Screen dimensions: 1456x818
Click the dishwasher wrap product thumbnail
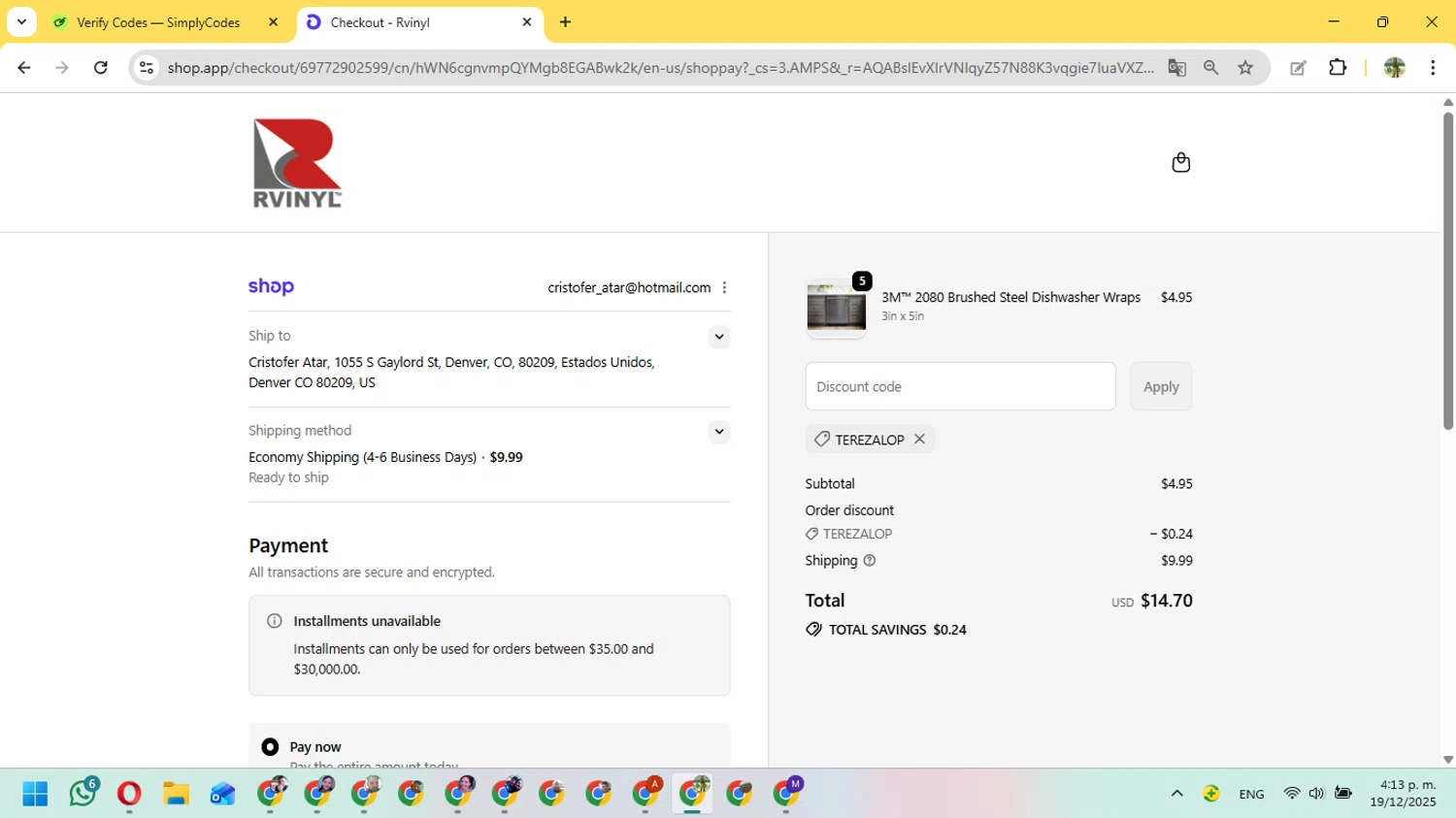point(836,309)
